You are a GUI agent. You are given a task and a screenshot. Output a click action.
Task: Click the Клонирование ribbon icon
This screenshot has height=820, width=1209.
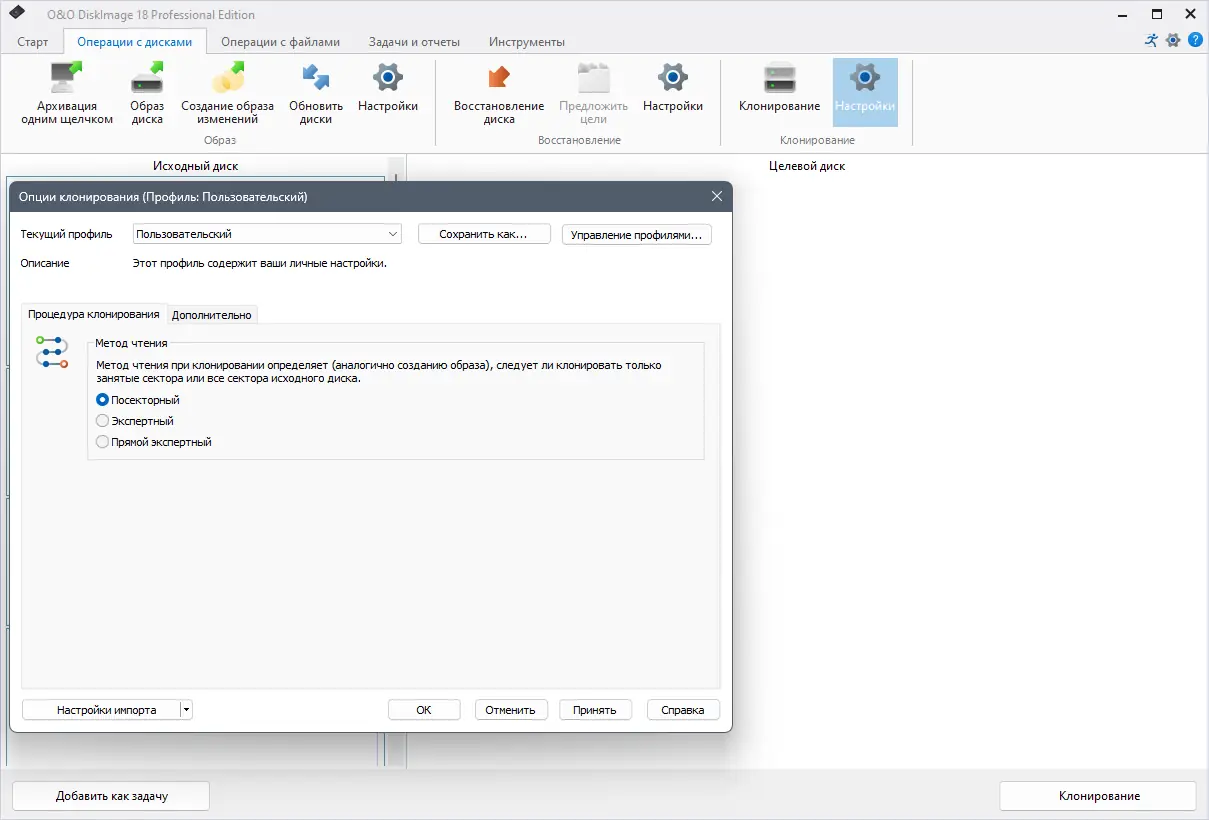[x=779, y=78]
